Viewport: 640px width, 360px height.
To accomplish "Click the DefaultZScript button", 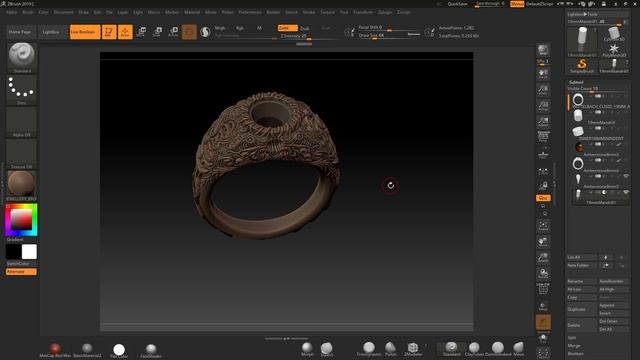I will [539, 4].
